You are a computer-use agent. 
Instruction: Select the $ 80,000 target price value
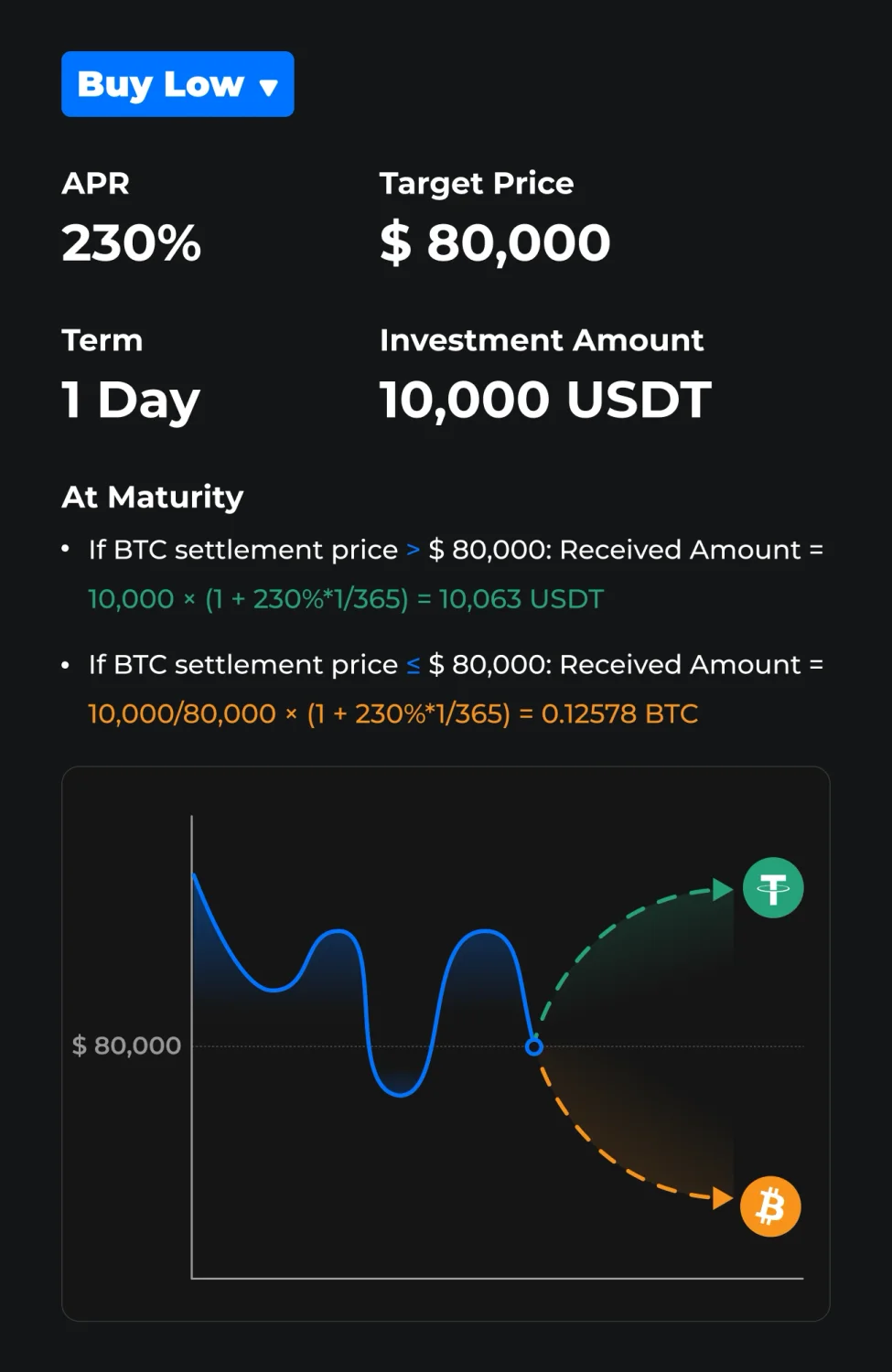coord(495,243)
